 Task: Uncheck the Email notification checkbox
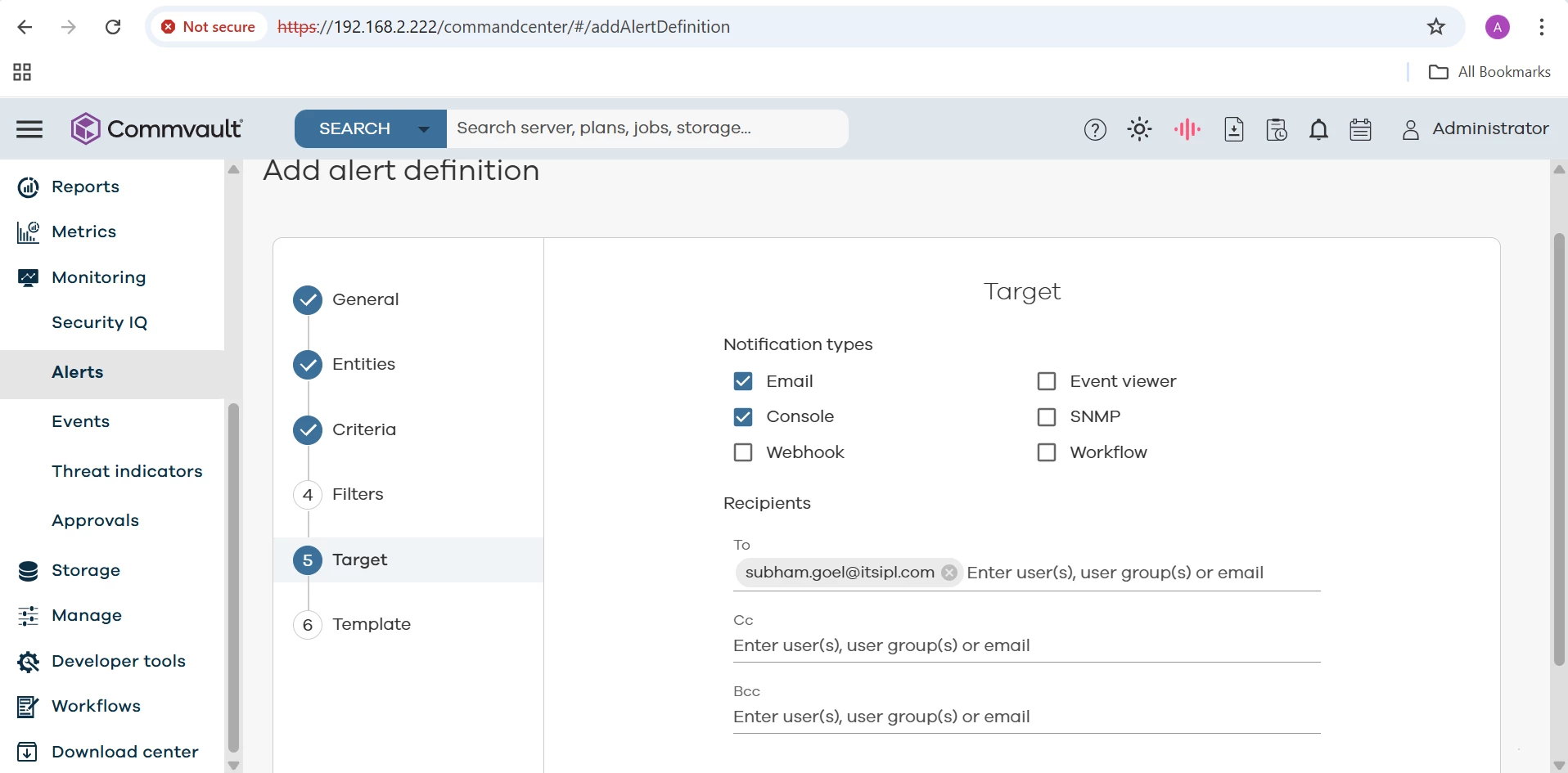coord(743,381)
